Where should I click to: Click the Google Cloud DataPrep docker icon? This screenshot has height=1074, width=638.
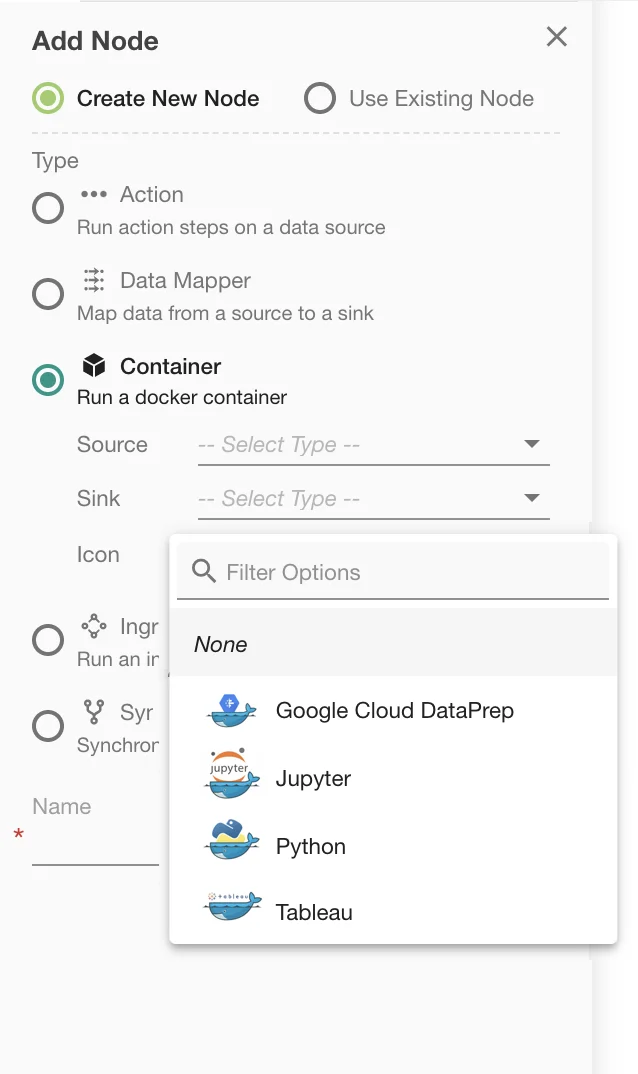coord(232,711)
